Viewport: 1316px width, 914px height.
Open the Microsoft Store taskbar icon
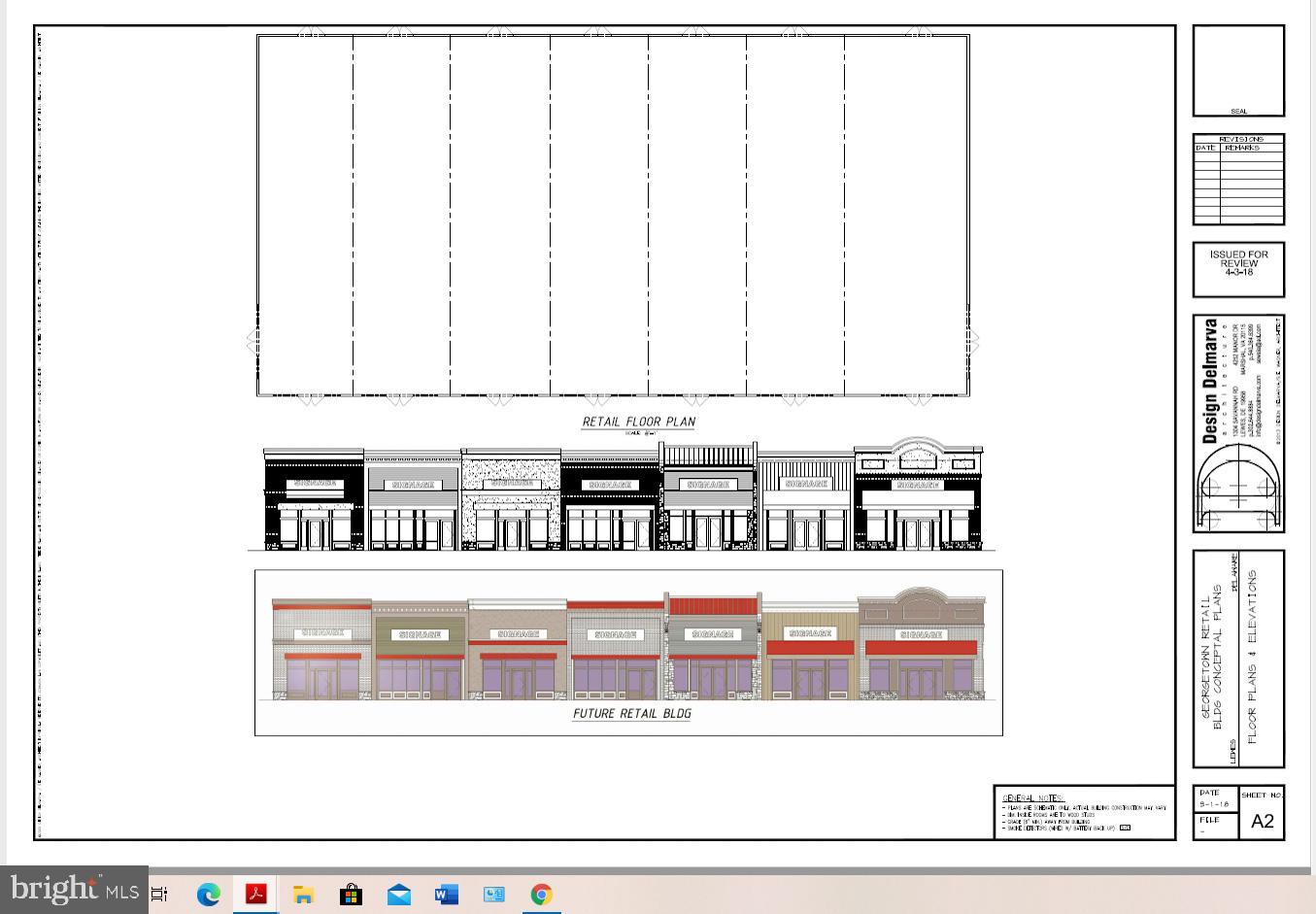click(351, 894)
